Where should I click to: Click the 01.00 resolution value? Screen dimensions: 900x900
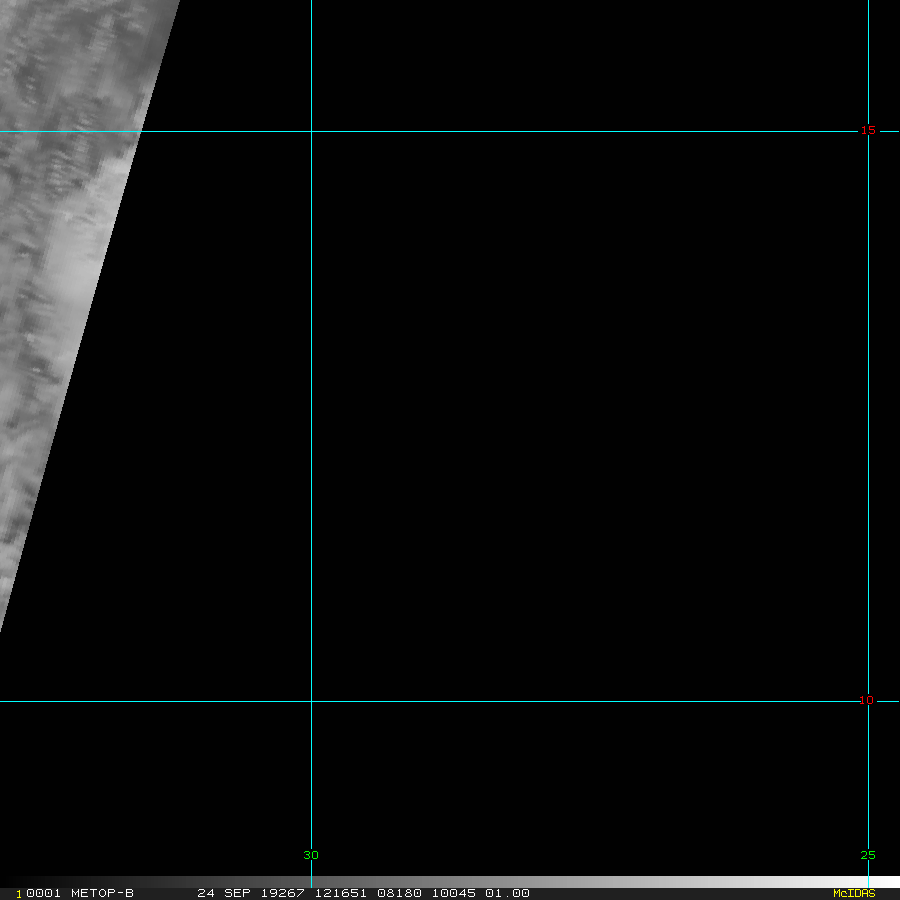(x=507, y=893)
